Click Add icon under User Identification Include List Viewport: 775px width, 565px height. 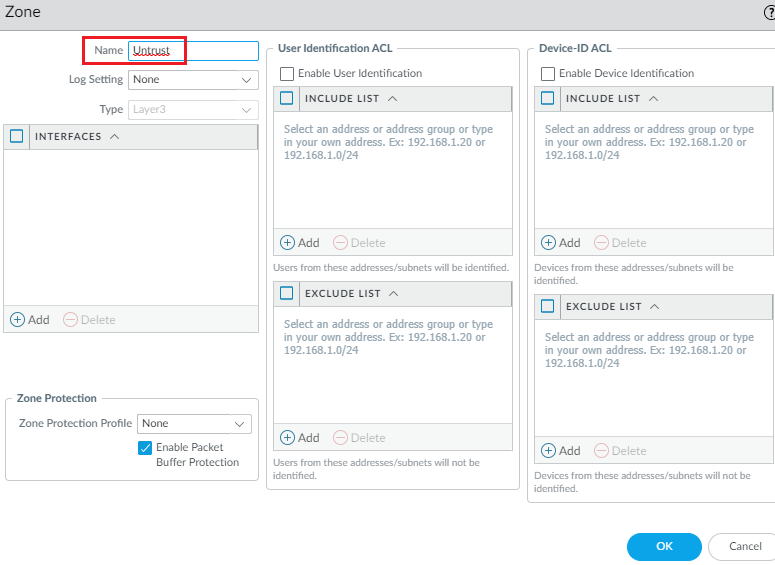(288, 243)
